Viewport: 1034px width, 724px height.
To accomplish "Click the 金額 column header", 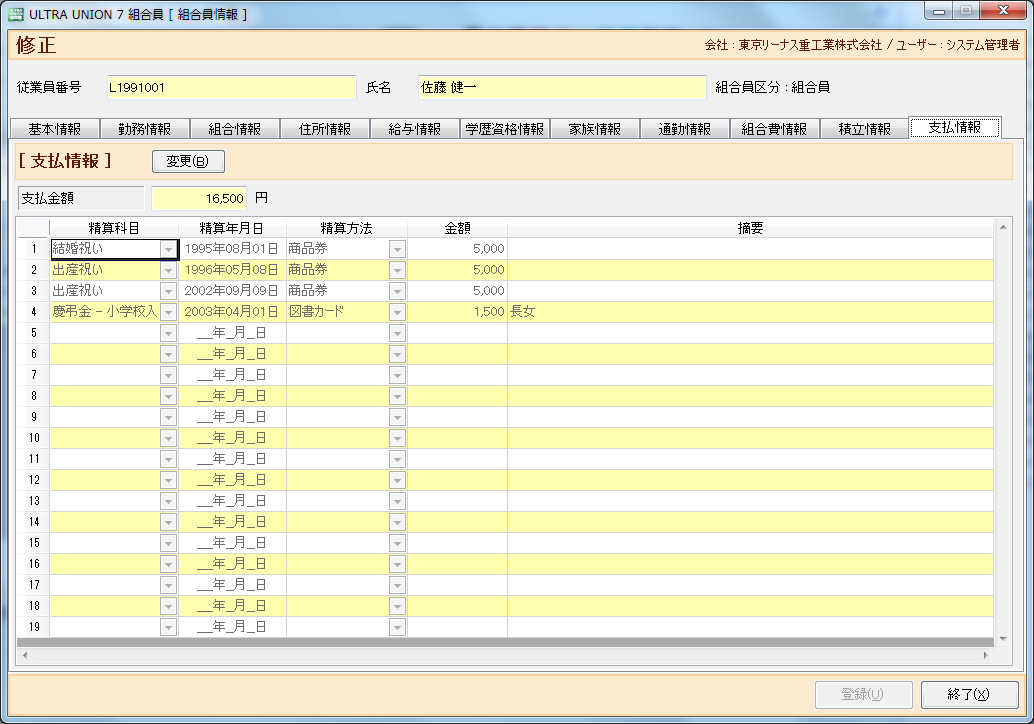I will click(458, 228).
